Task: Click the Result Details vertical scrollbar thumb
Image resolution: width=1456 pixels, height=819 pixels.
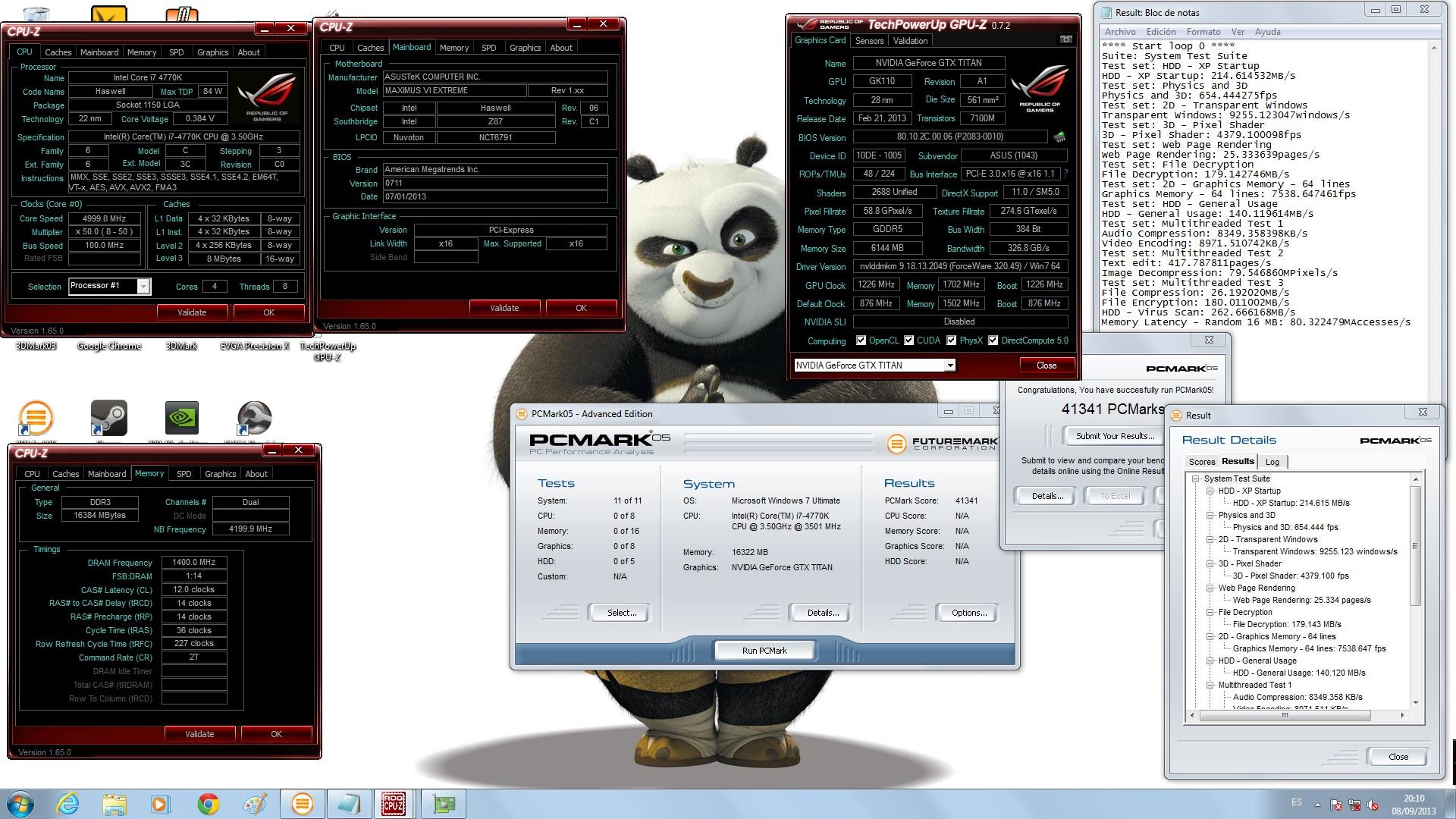Action: point(1415,546)
